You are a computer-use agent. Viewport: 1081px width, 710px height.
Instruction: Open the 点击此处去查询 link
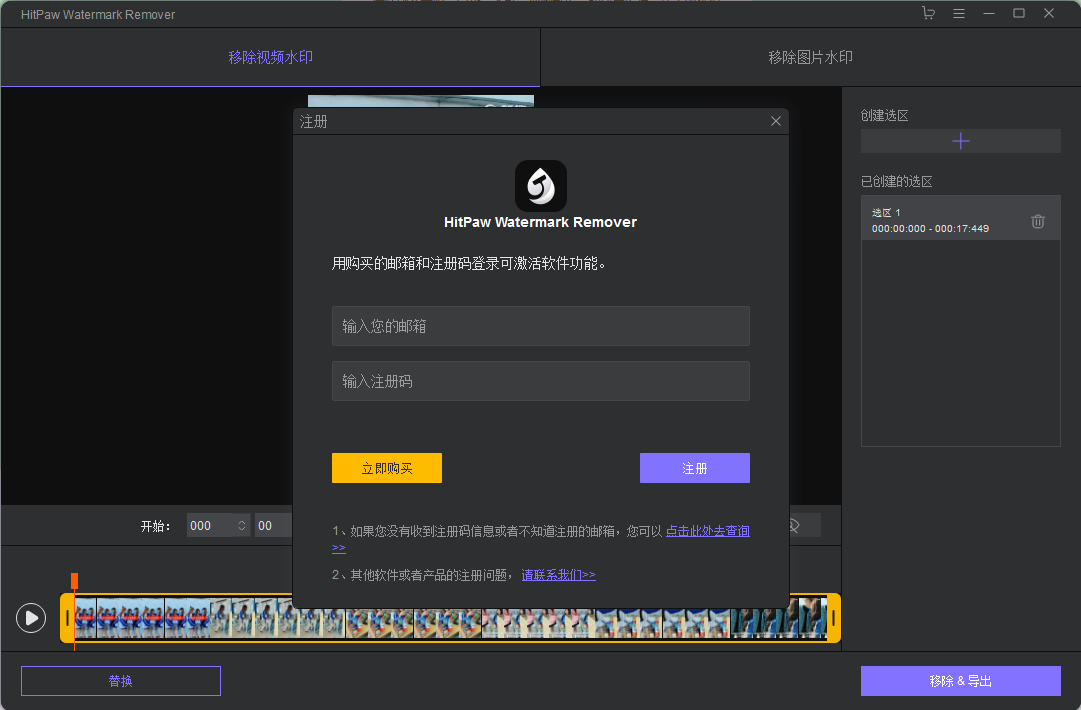tap(707, 531)
